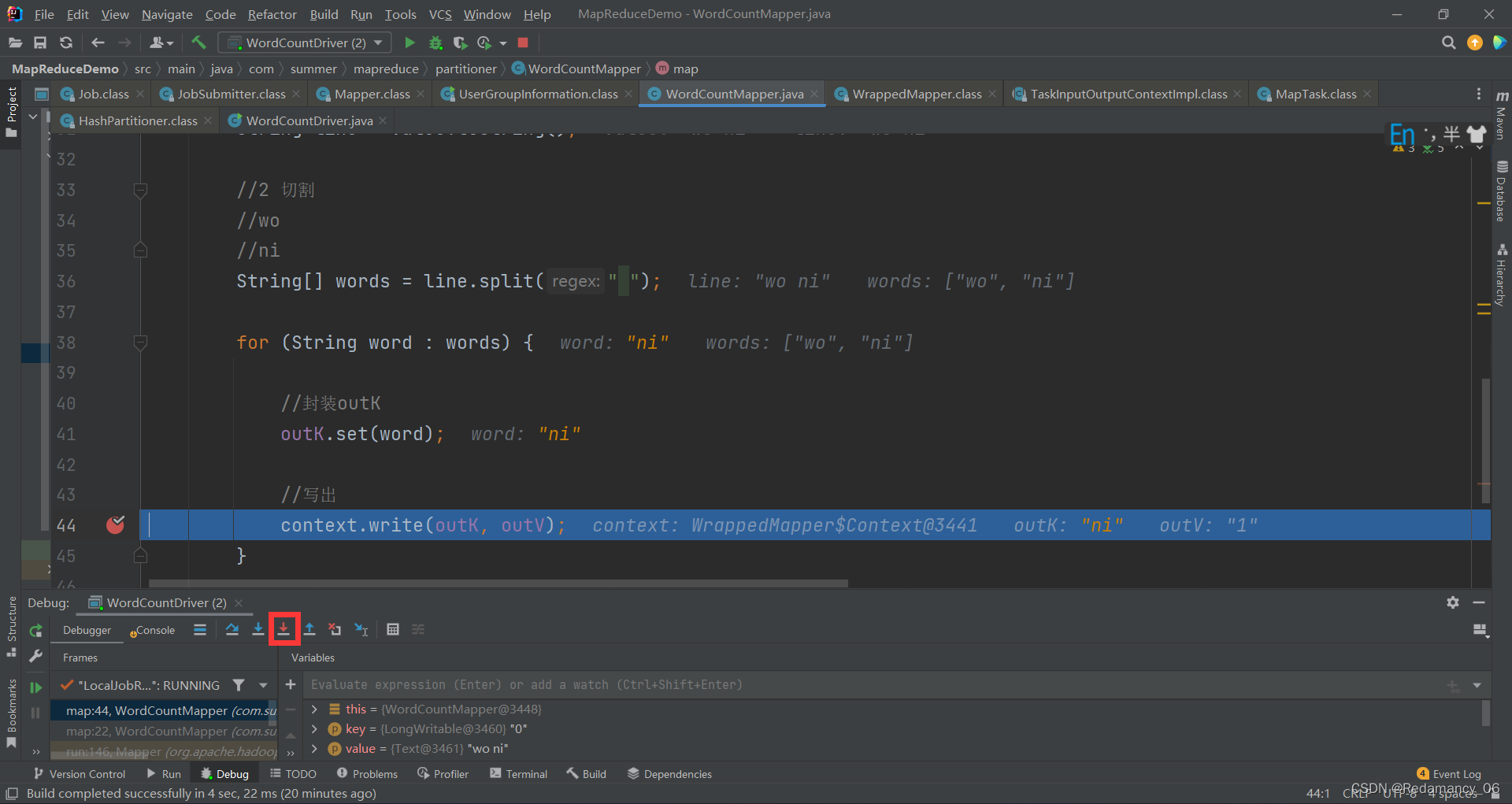
Task: Stop the process with red square
Action: (x=523, y=43)
